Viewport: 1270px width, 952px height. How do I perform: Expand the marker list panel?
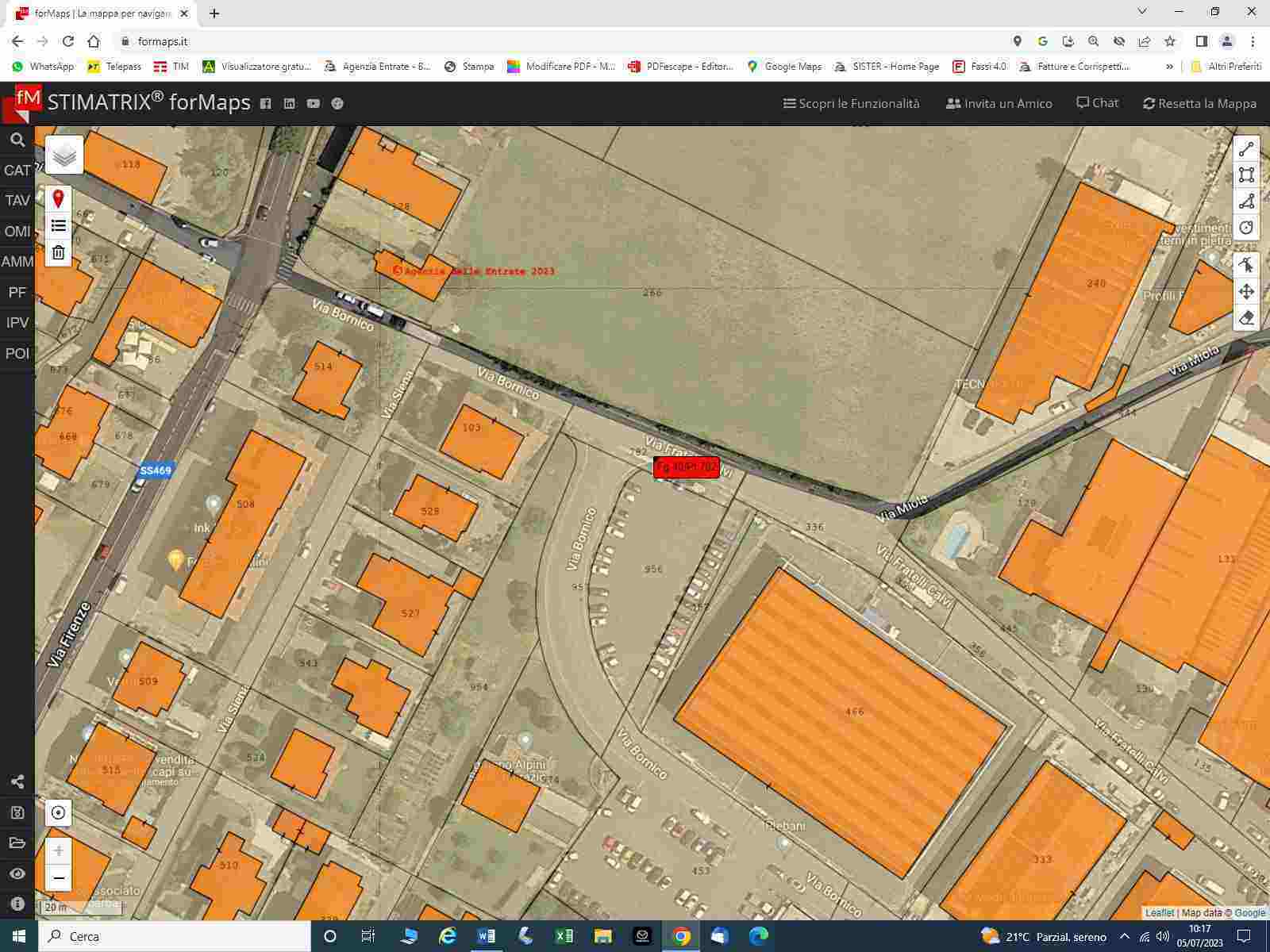pyautogui.click(x=58, y=226)
